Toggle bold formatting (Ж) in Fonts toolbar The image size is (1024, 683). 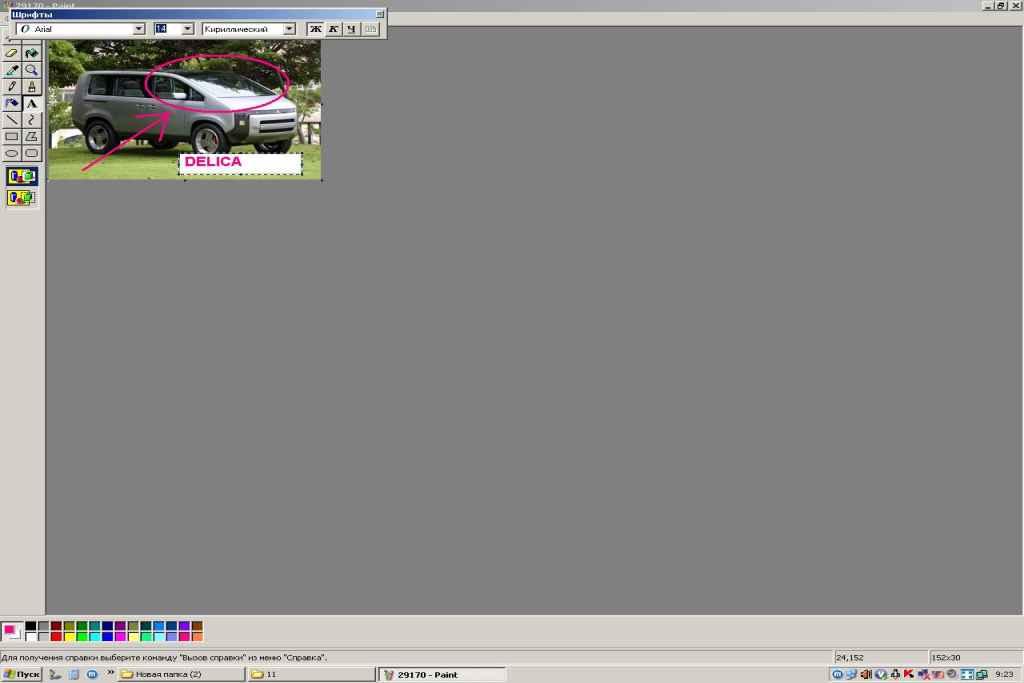(x=316, y=29)
